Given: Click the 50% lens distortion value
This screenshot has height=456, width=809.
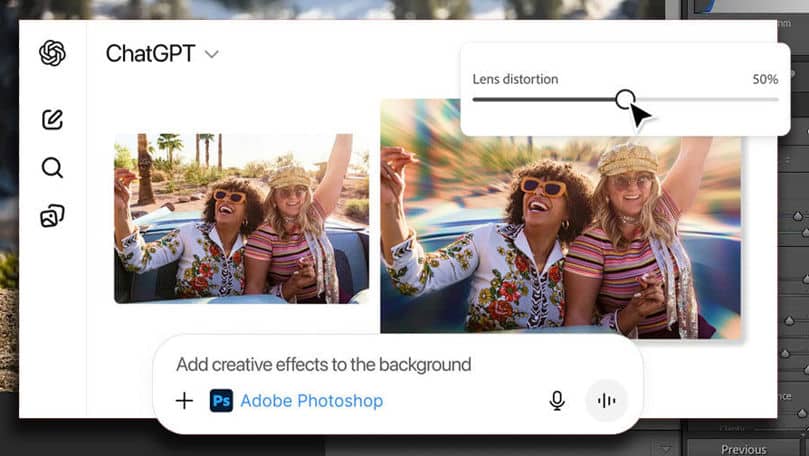Looking at the screenshot, I should coord(765,79).
